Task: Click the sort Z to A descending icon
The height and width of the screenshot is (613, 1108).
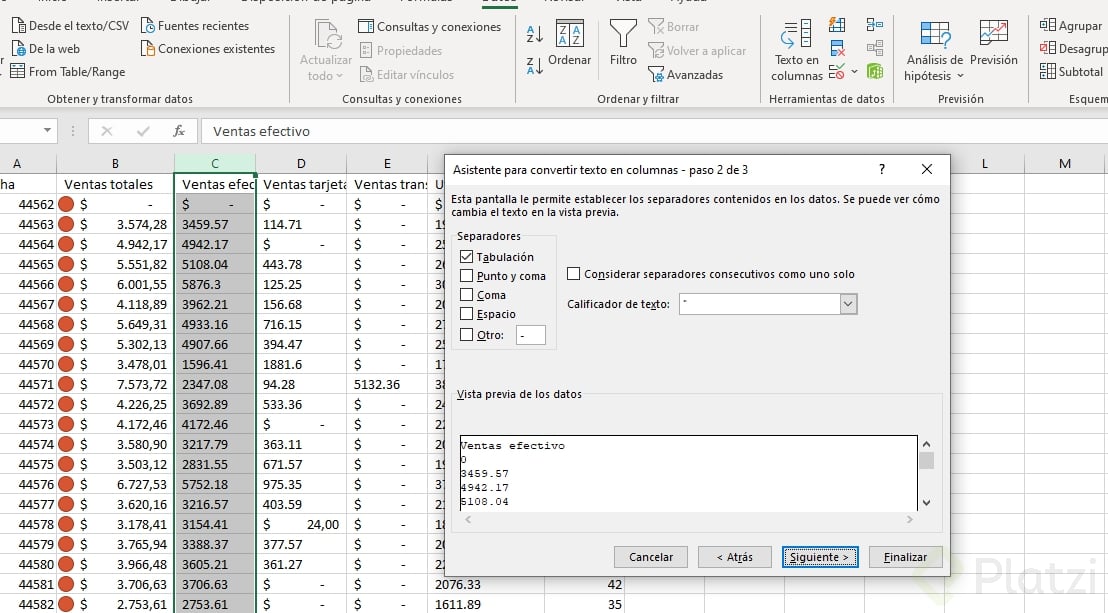Action: [x=534, y=66]
